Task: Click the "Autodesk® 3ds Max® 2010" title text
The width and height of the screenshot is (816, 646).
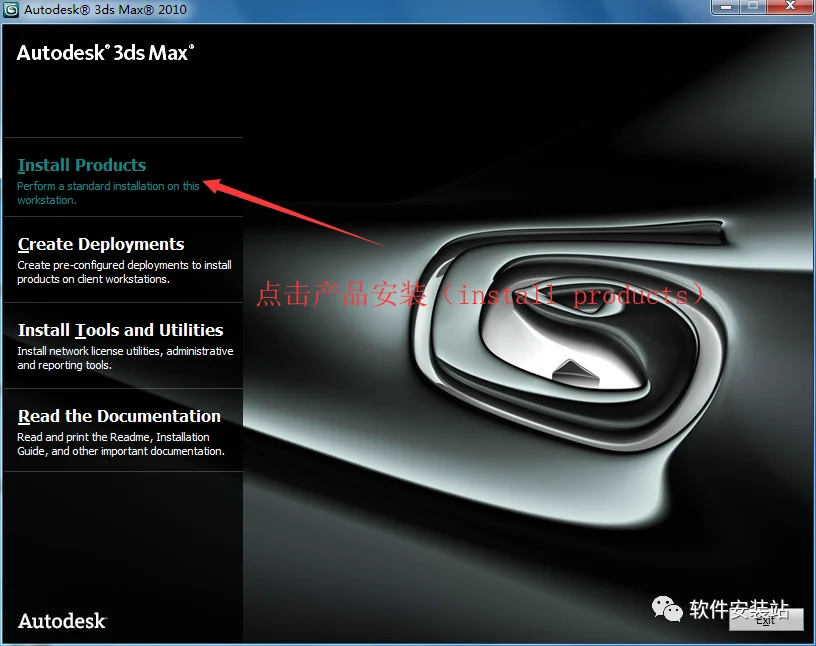Action: (105, 9)
